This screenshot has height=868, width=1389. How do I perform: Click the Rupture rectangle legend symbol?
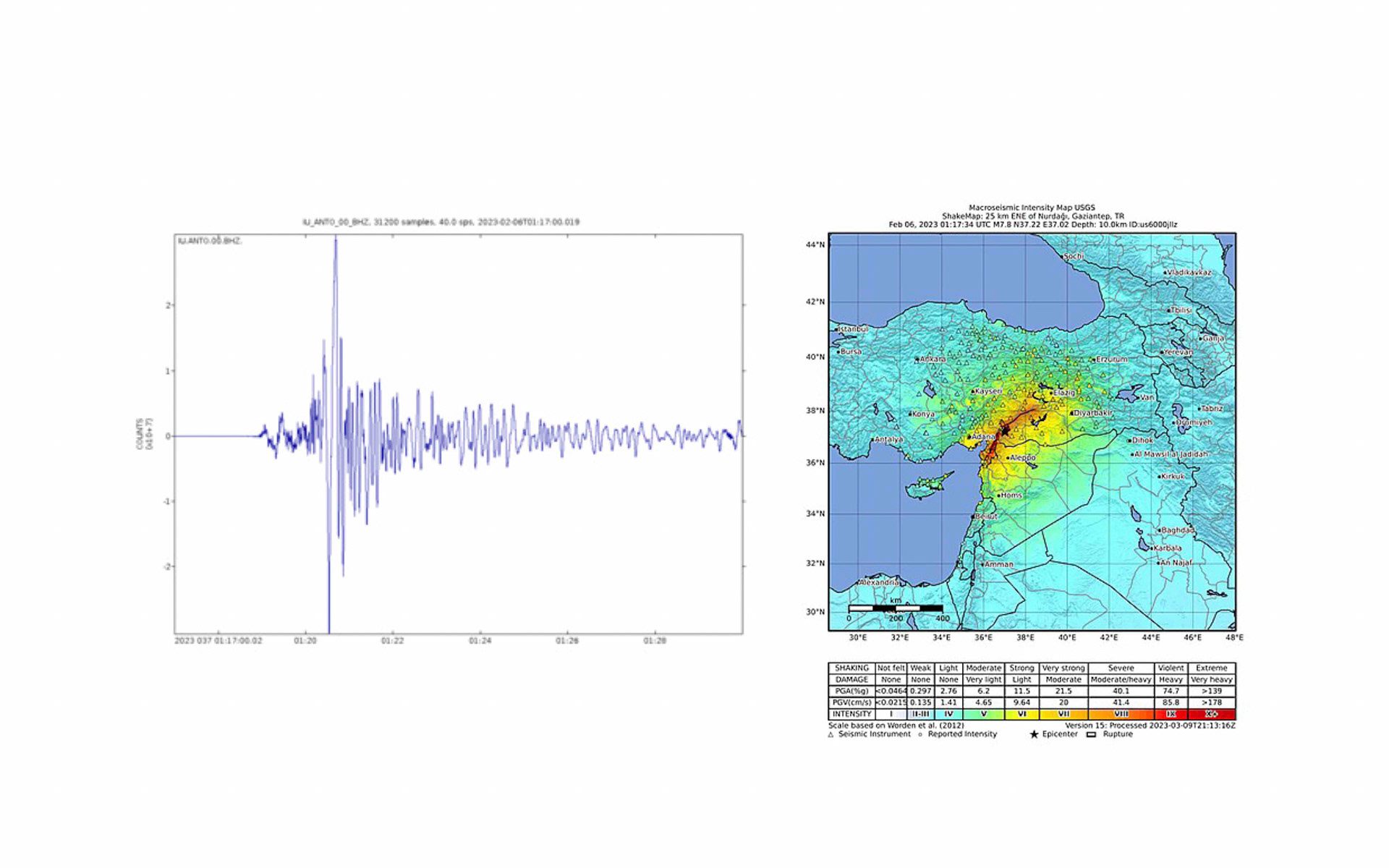point(1091,734)
